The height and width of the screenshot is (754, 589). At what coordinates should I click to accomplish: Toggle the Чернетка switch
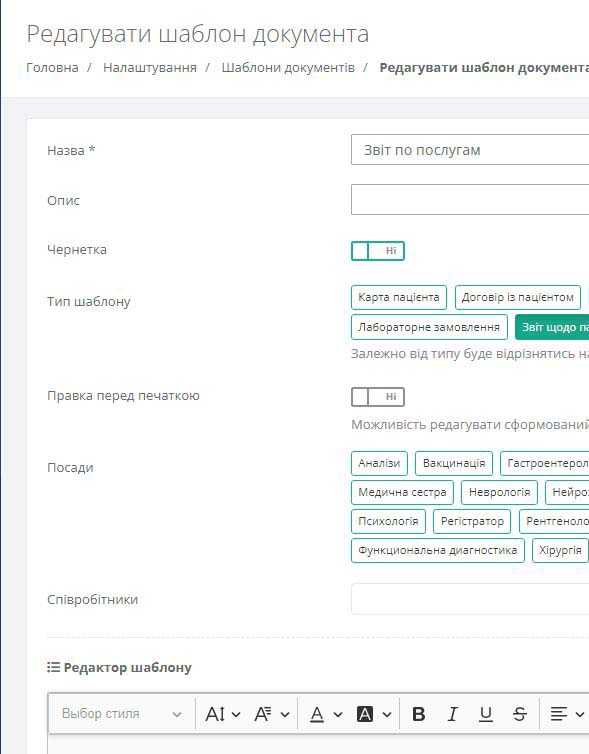coord(377,251)
